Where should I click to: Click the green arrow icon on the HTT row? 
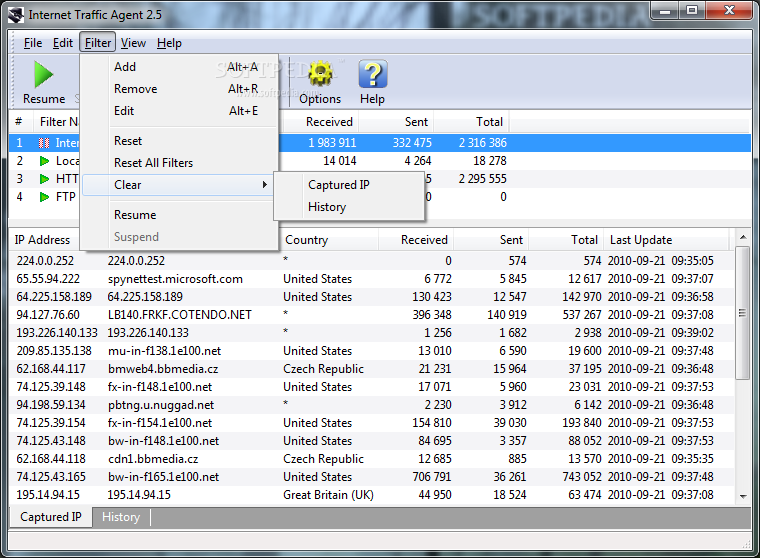pyautogui.click(x=44, y=179)
